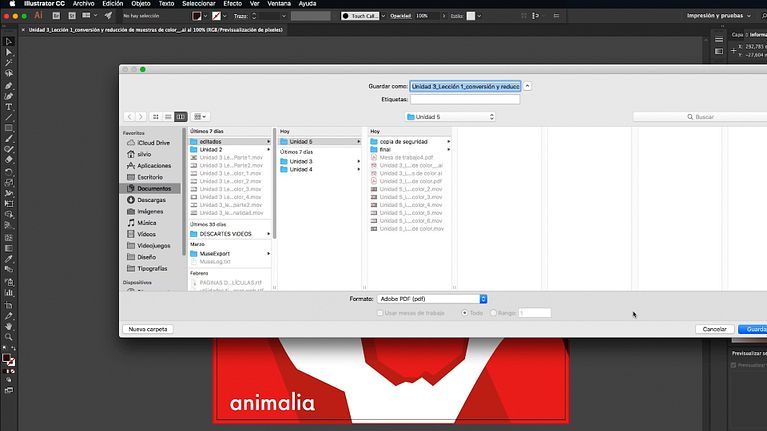
Task: Open iCloud Drive in the sidebar
Action: coord(151,143)
